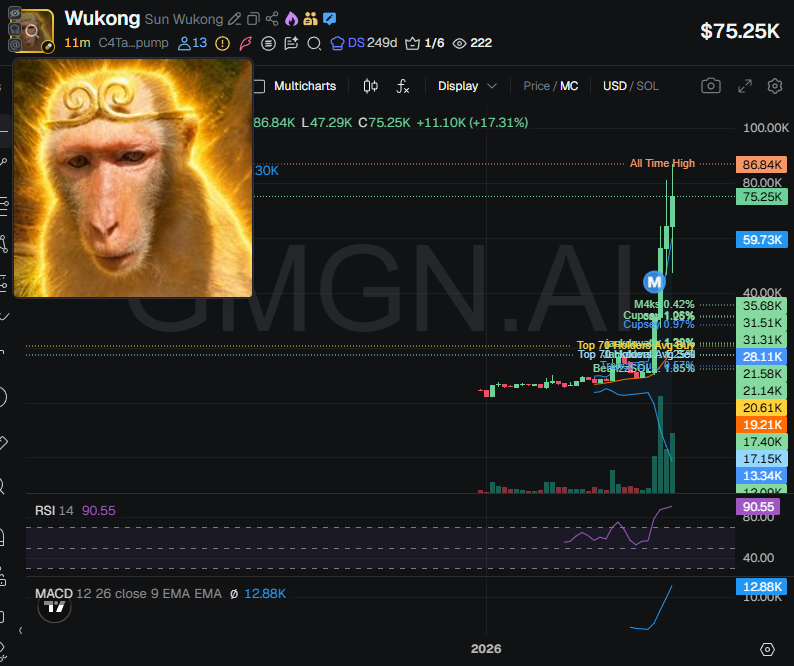The height and width of the screenshot is (666, 794).
Task: Share the Wukong token via the share icon
Action: 272,19
